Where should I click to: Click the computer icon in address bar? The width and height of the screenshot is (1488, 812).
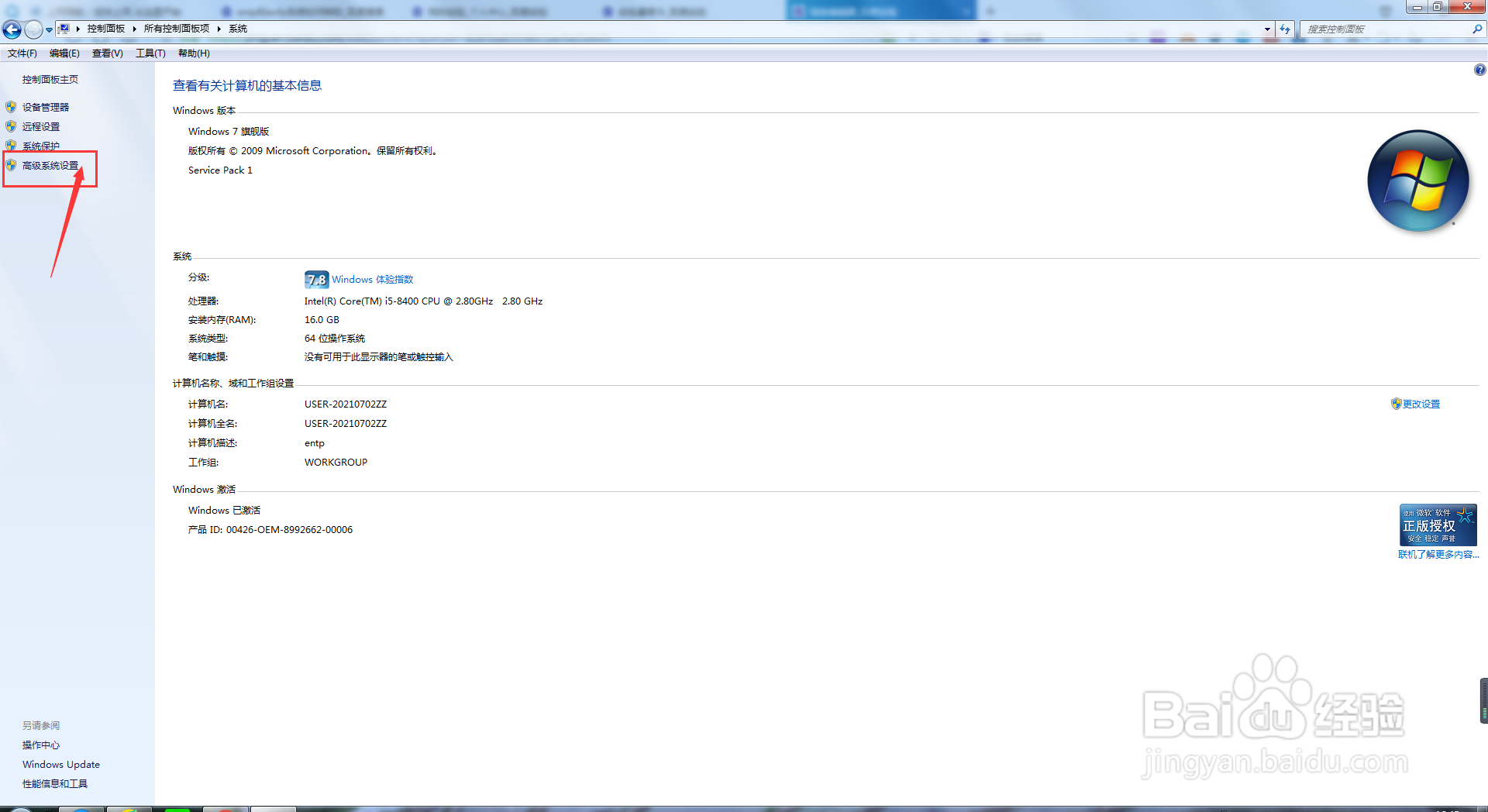64,29
